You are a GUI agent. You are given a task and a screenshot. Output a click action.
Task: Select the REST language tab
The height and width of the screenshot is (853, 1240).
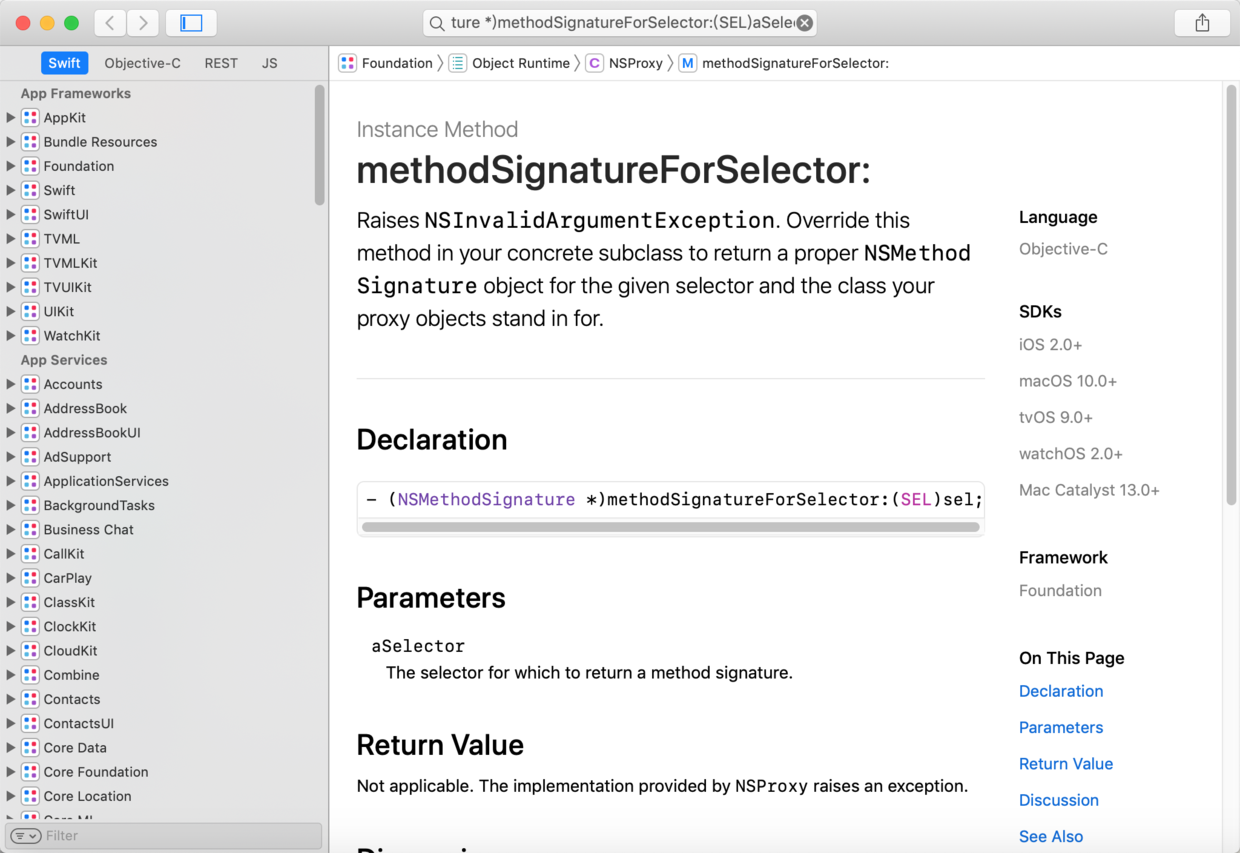pos(221,63)
